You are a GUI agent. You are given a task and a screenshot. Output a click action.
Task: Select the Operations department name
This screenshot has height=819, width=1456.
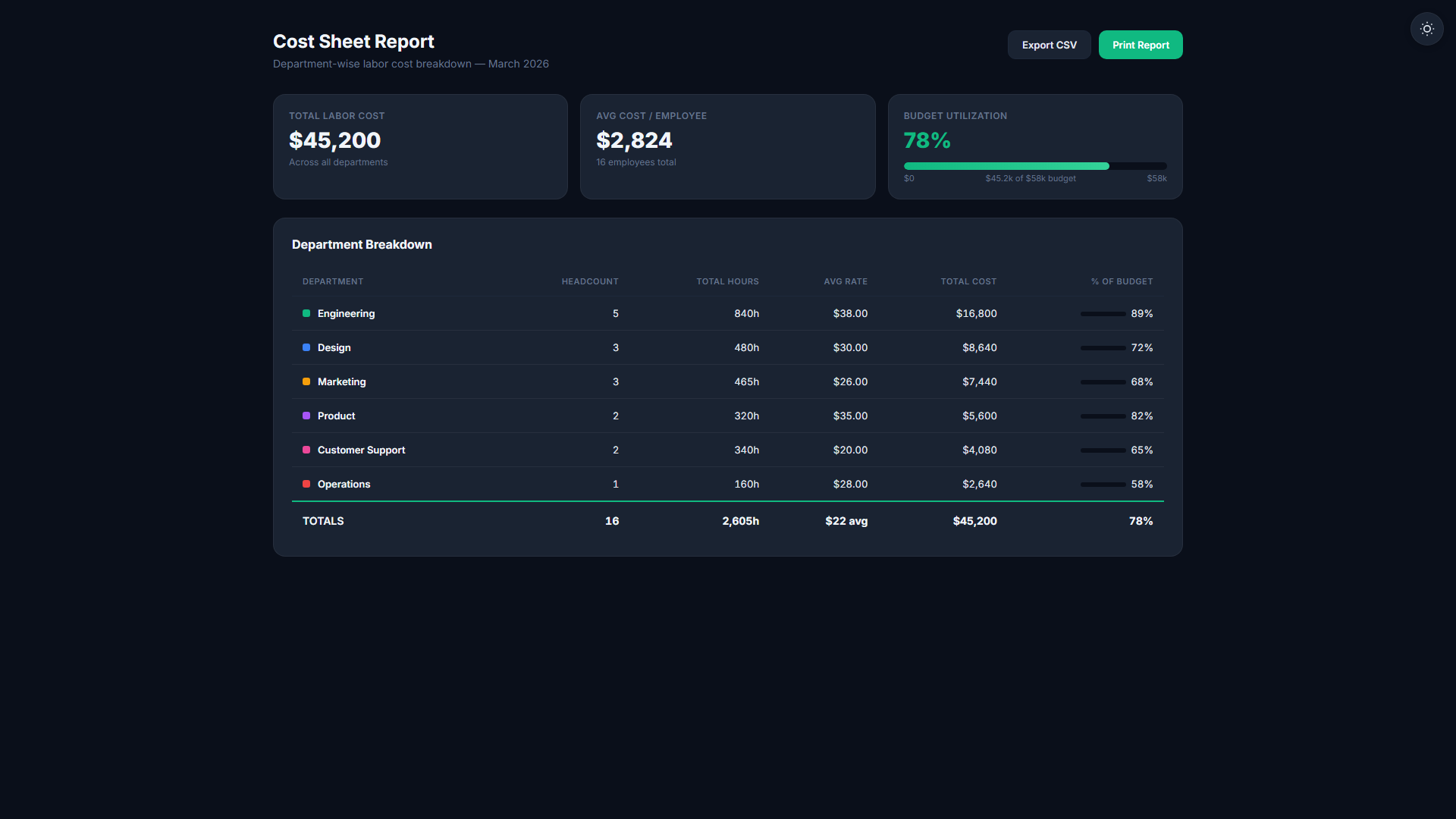[x=344, y=484]
